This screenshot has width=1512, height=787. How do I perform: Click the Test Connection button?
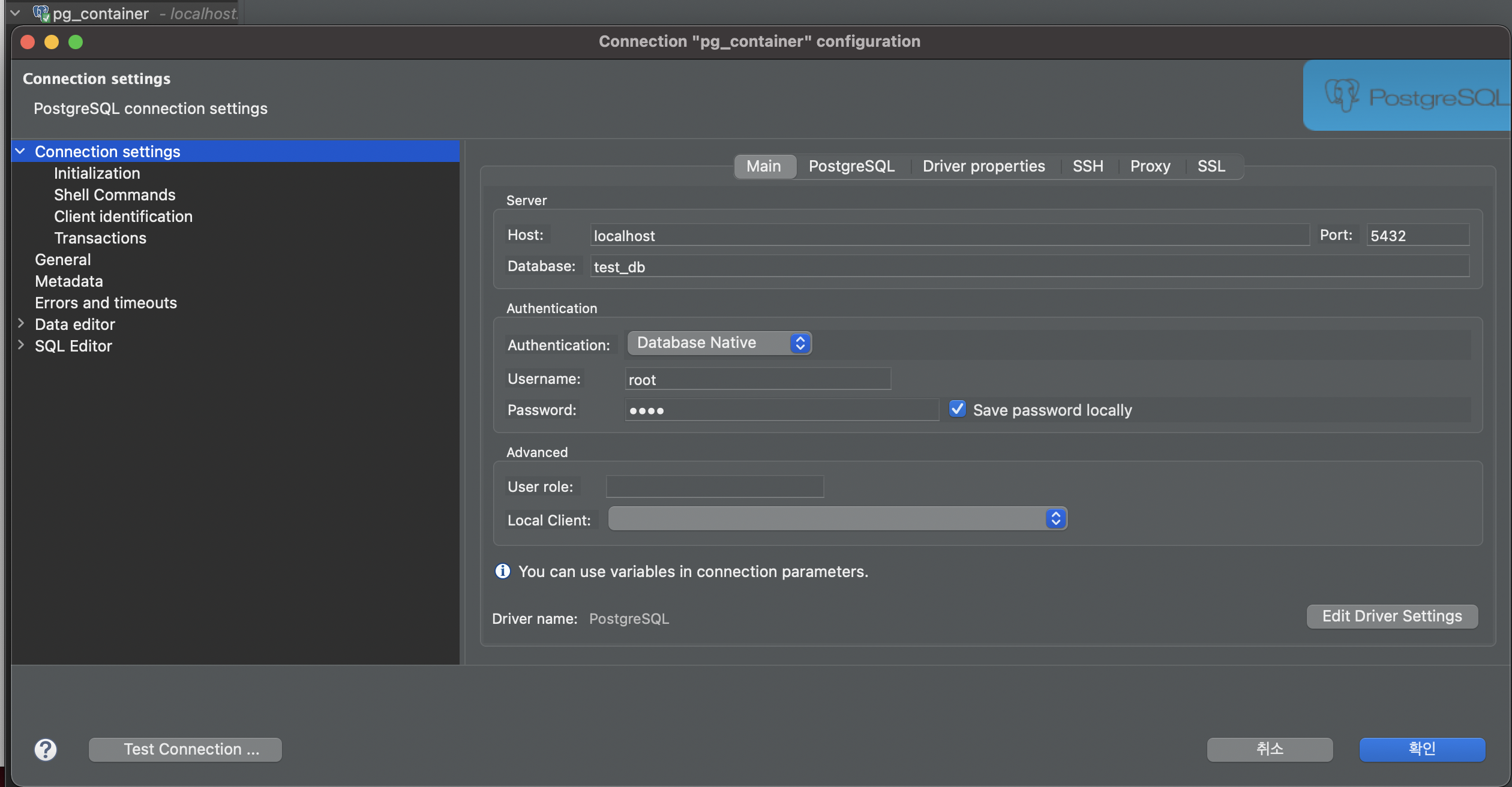pyautogui.click(x=185, y=749)
